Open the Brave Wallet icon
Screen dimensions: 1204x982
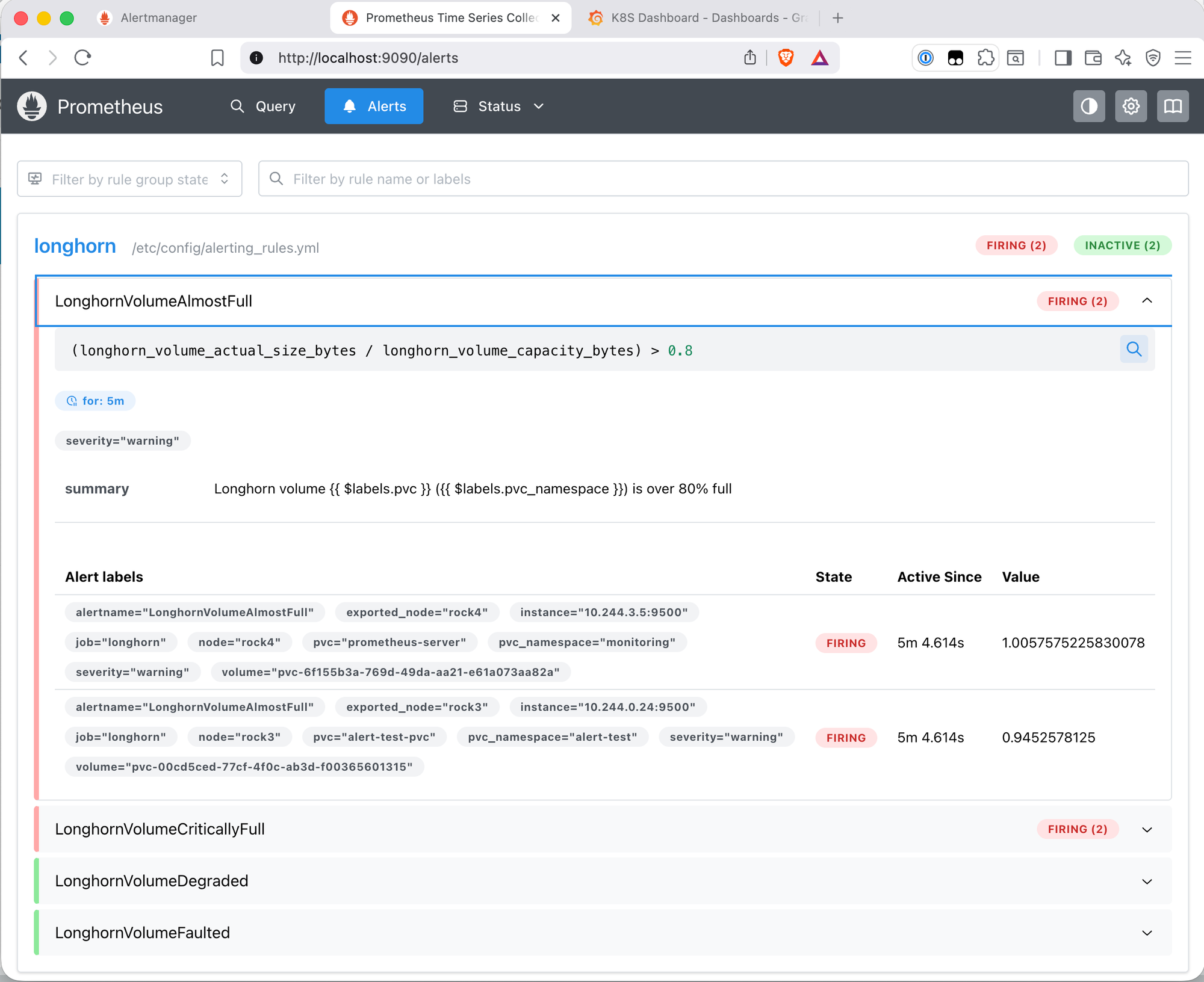point(1093,58)
